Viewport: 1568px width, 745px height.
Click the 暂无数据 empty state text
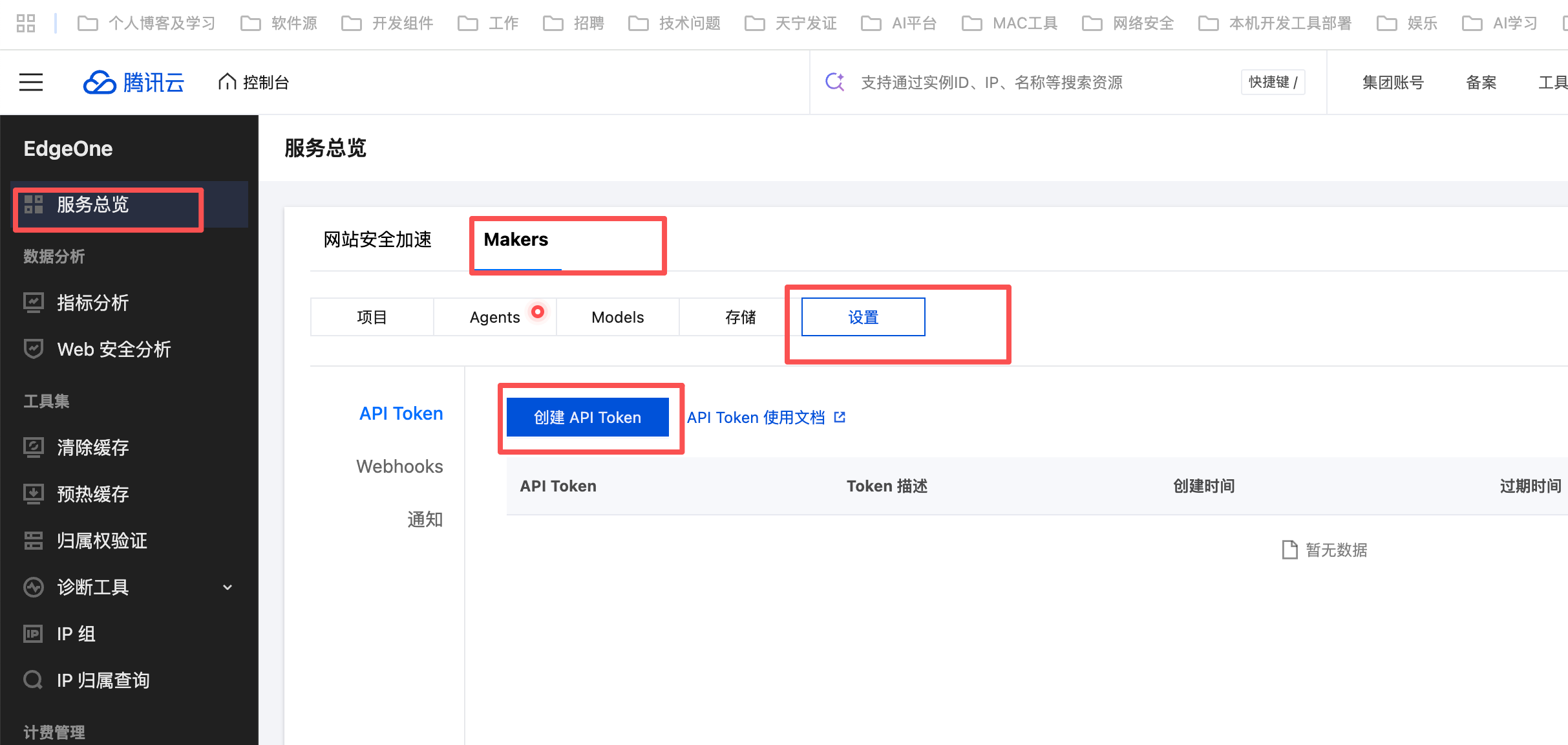coord(1336,550)
